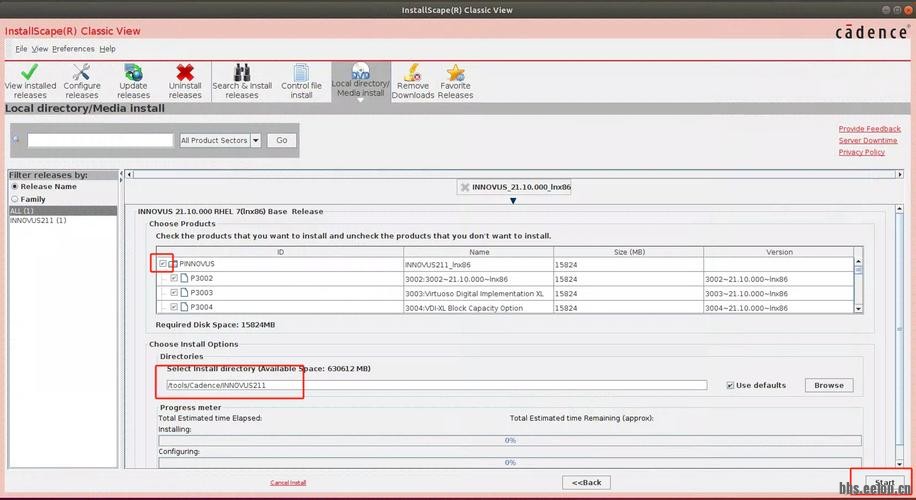Click the Go button
Screen dimensions: 916x500
click(282, 140)
